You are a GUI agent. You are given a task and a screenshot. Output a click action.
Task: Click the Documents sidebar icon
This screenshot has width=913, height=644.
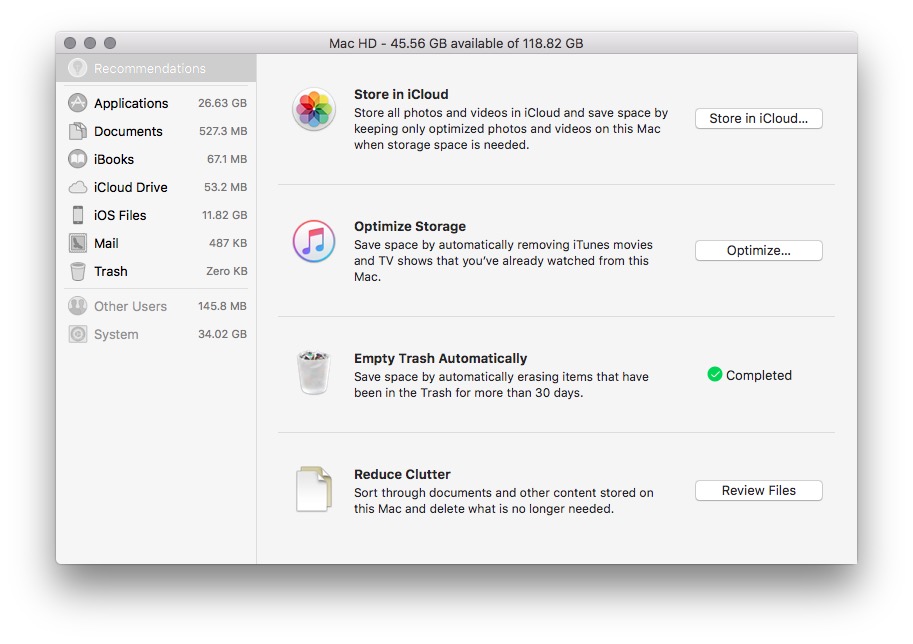click(77, 131)
